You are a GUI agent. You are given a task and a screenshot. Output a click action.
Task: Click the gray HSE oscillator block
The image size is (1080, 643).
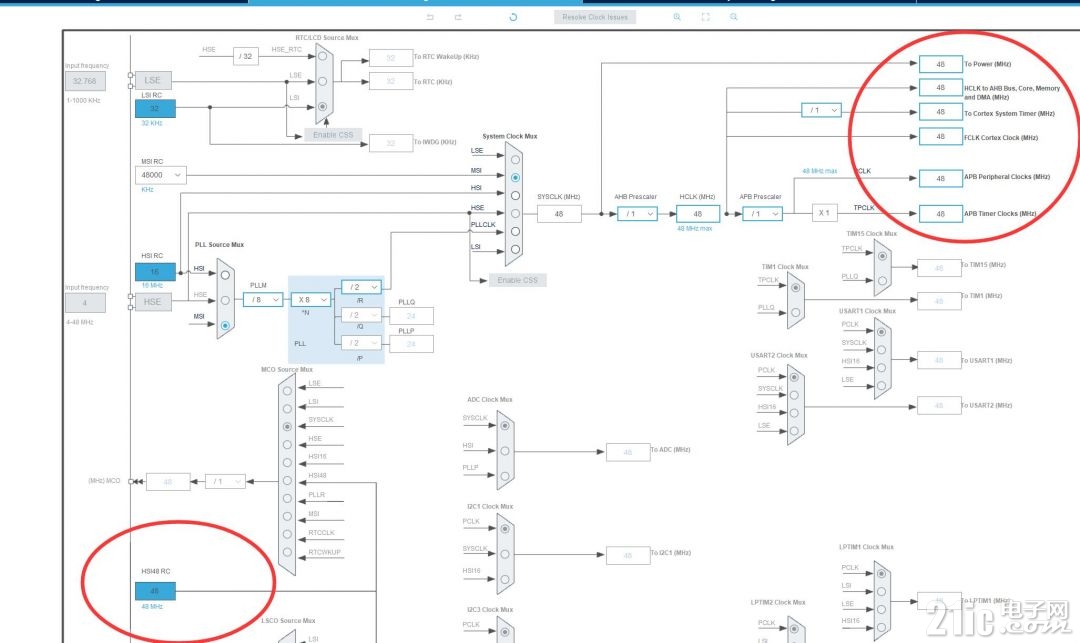pos(152,302)
